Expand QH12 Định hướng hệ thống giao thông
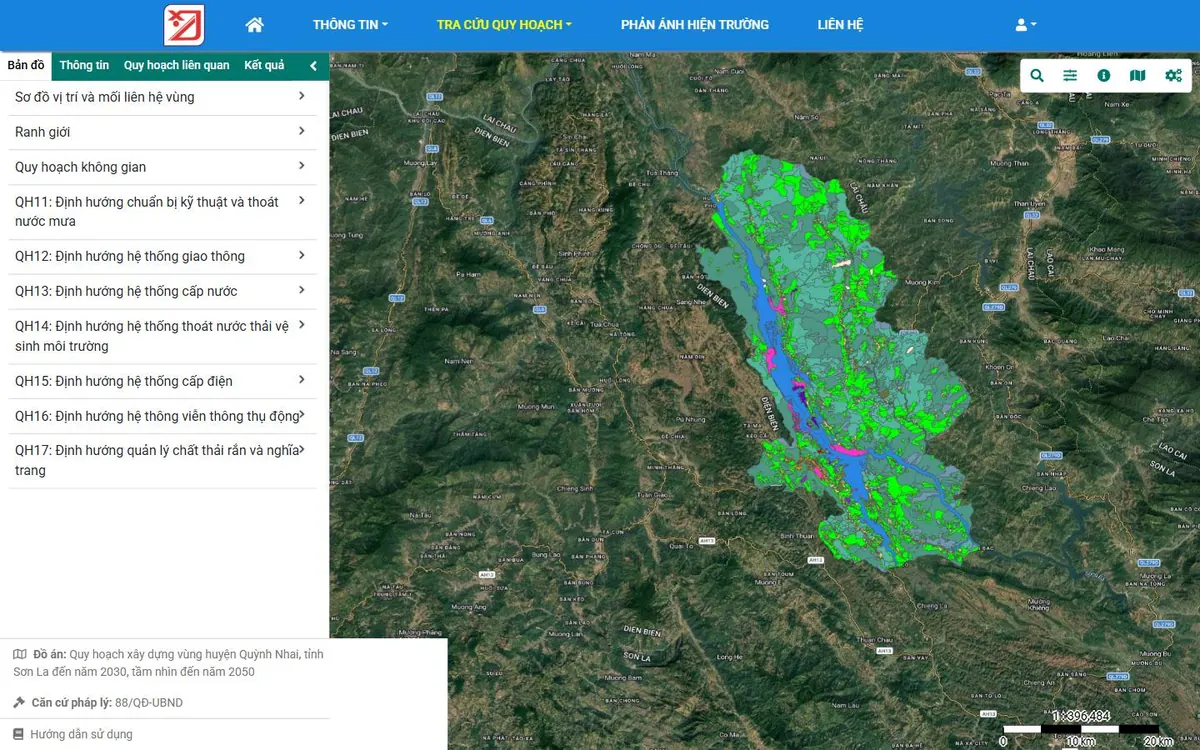The image size is (1200, 750). pos(162,256)
